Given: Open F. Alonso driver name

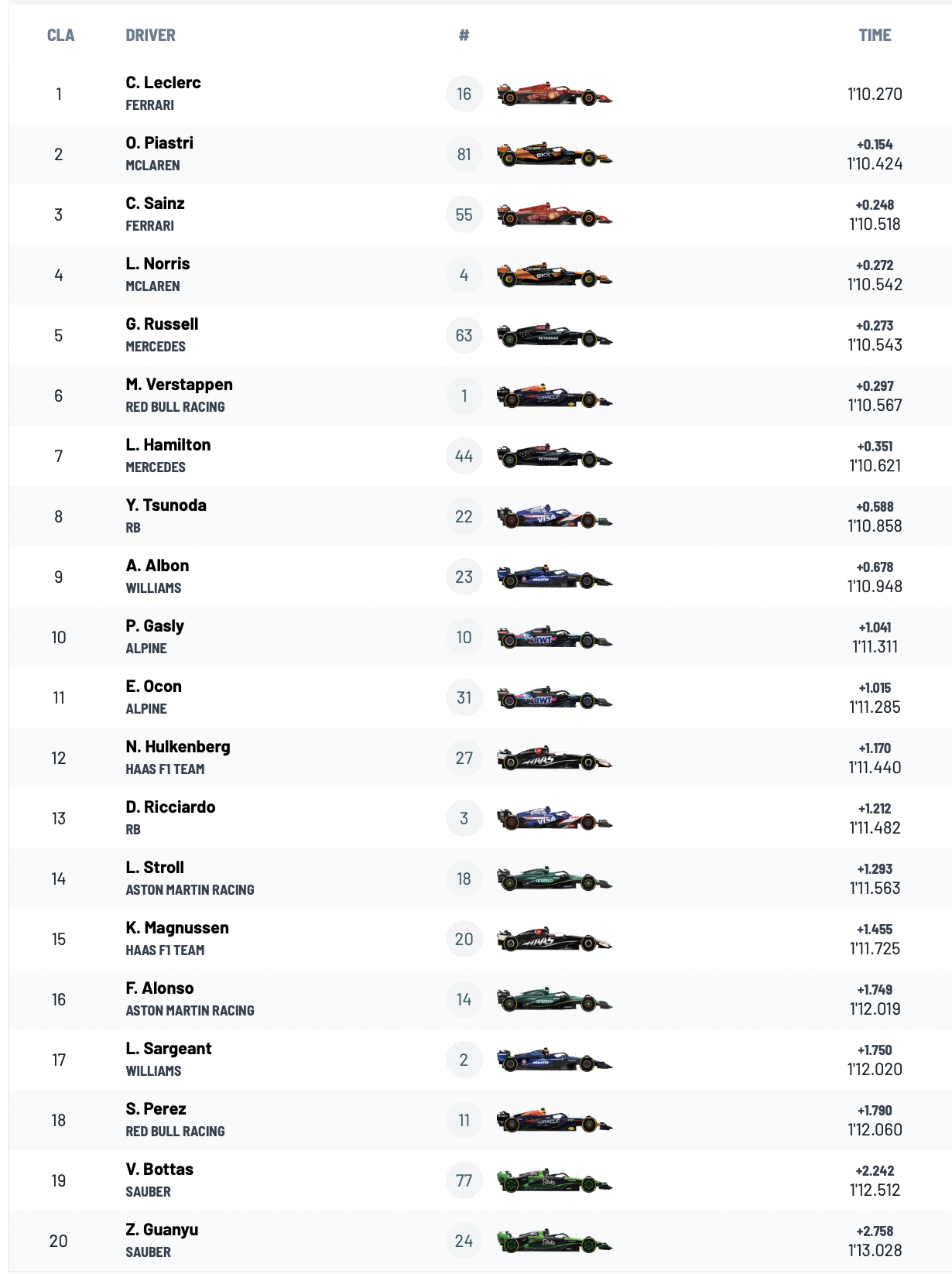Looking at the screenshot, I should (159, 988).
